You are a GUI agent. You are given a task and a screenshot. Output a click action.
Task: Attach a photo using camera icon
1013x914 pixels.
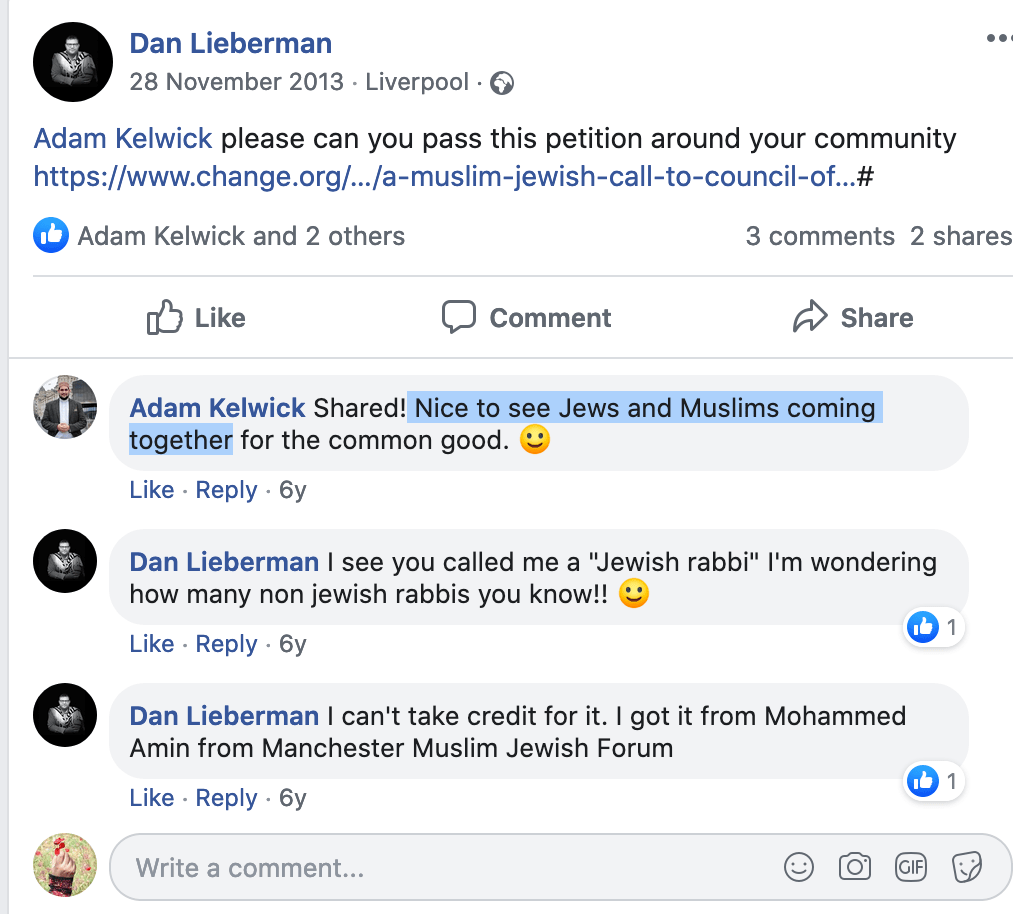pyautogui.click(x=855, y=867)
